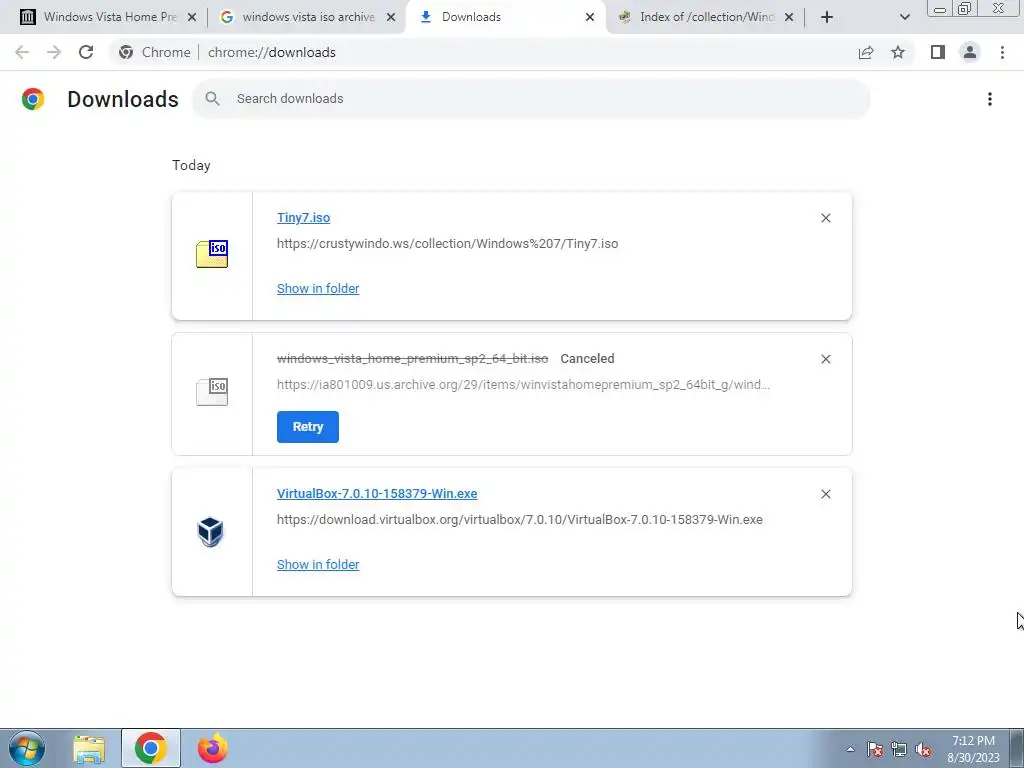Remove Tiny7.iso from the list

pyautogui.click(x=825, y=218)
